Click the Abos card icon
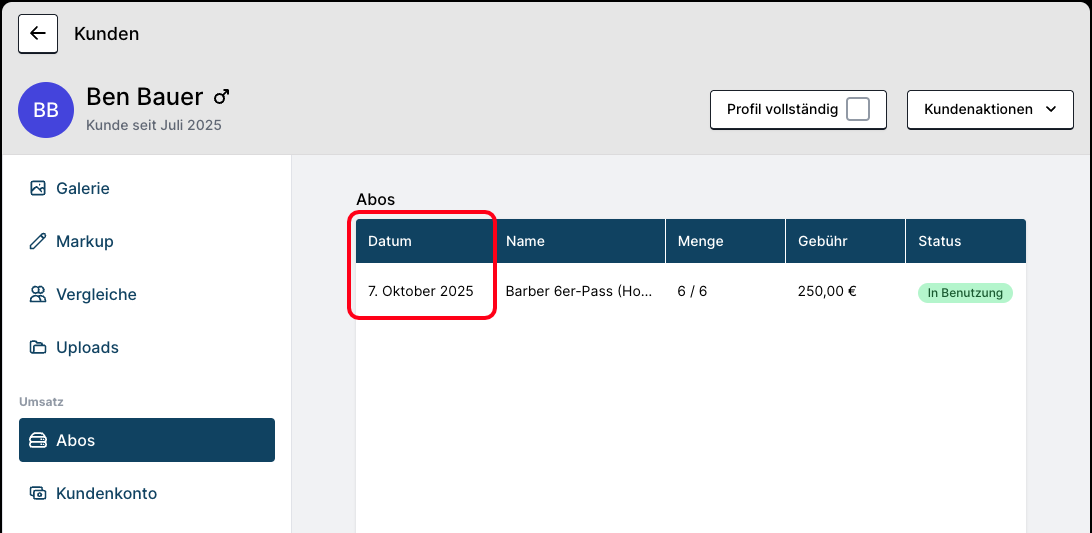 point(38,440)
